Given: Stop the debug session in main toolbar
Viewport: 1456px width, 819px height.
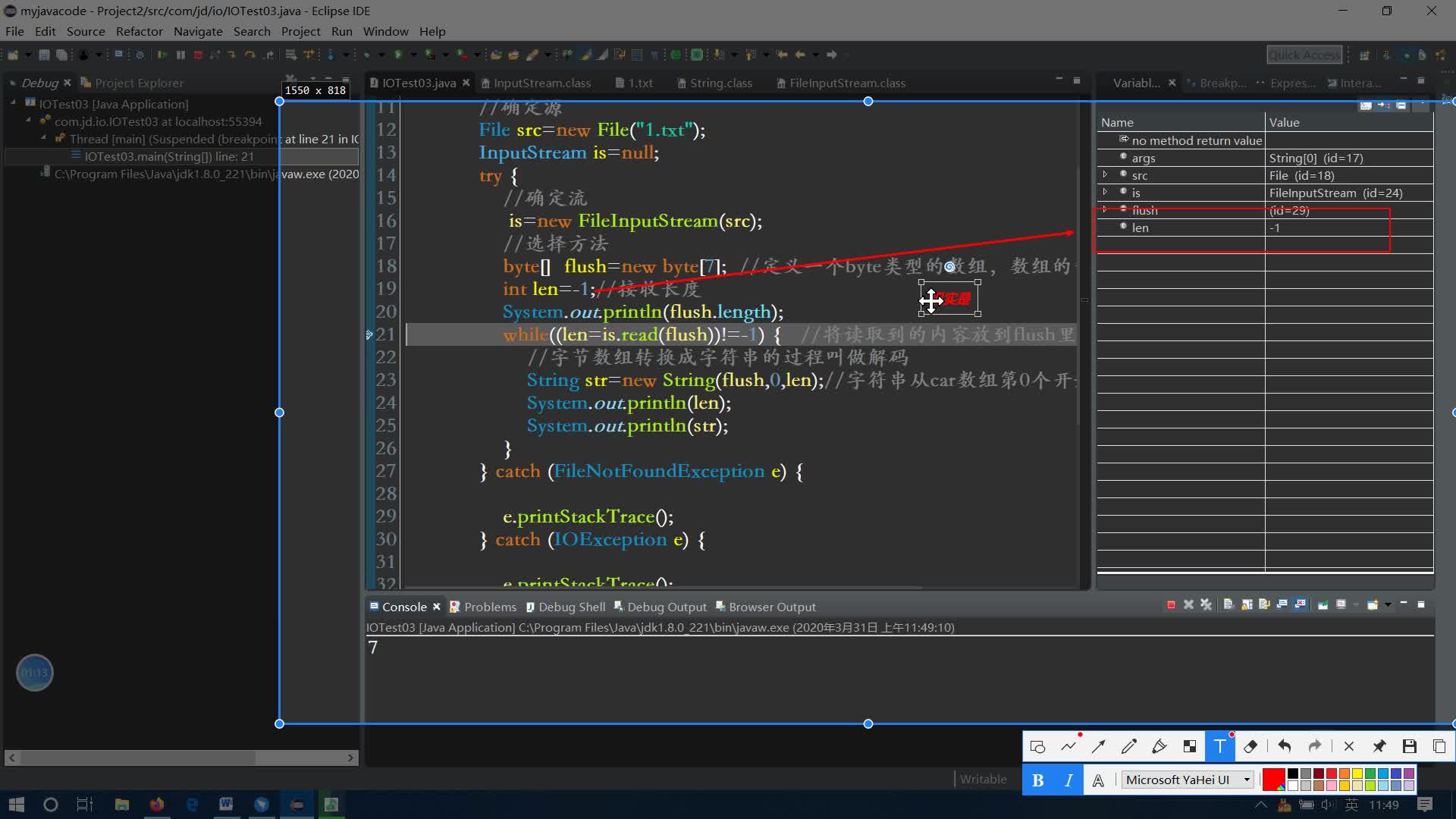Looking at the screenshot, I should click(x=198, y=55).
